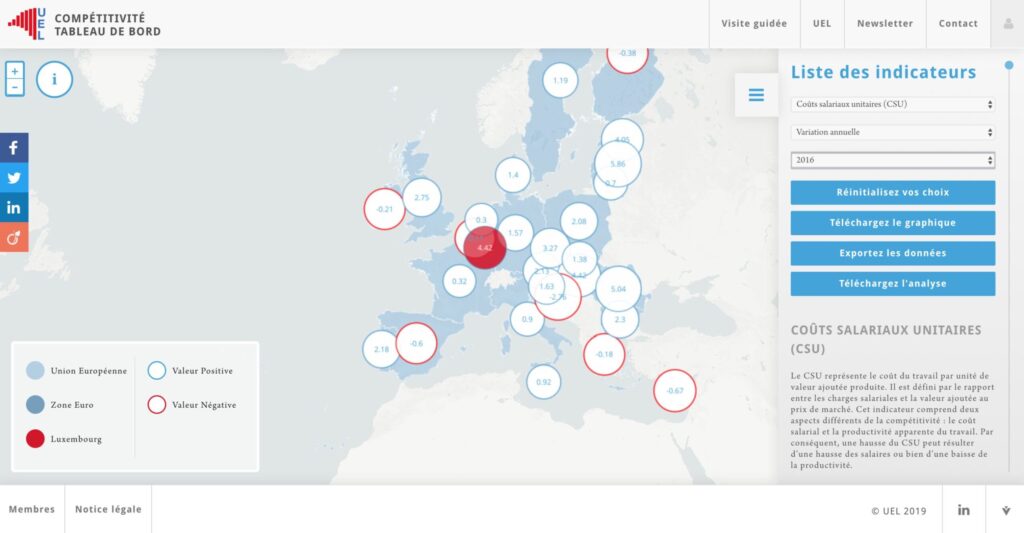Open the user account icon
Viewport: 1024px width, 533px height.
coord(1007,24)
